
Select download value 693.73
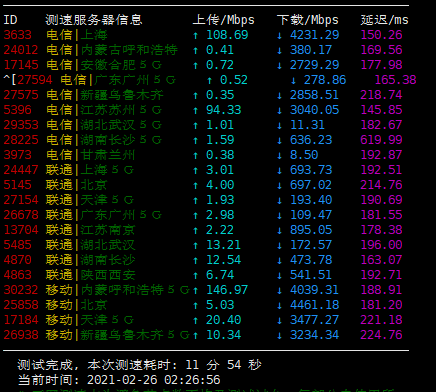pyautogui.click(x=311, y=170)
